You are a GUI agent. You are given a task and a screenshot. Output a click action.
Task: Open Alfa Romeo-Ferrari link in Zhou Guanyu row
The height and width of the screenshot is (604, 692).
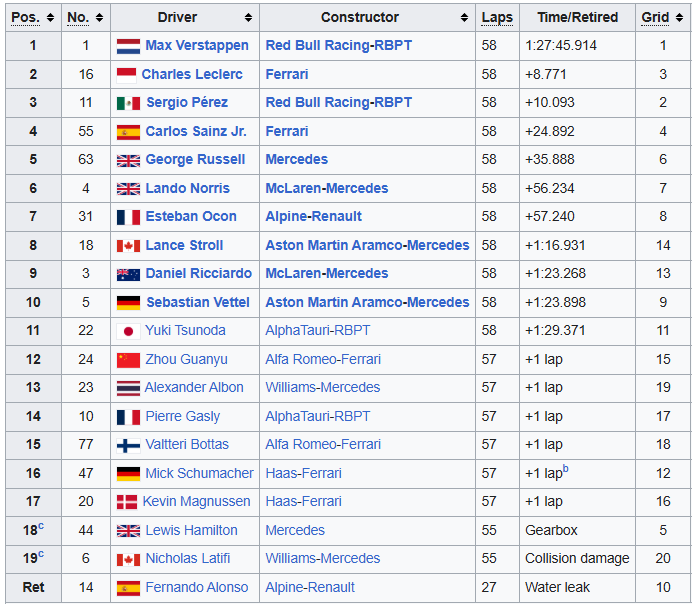pos(323,360)
